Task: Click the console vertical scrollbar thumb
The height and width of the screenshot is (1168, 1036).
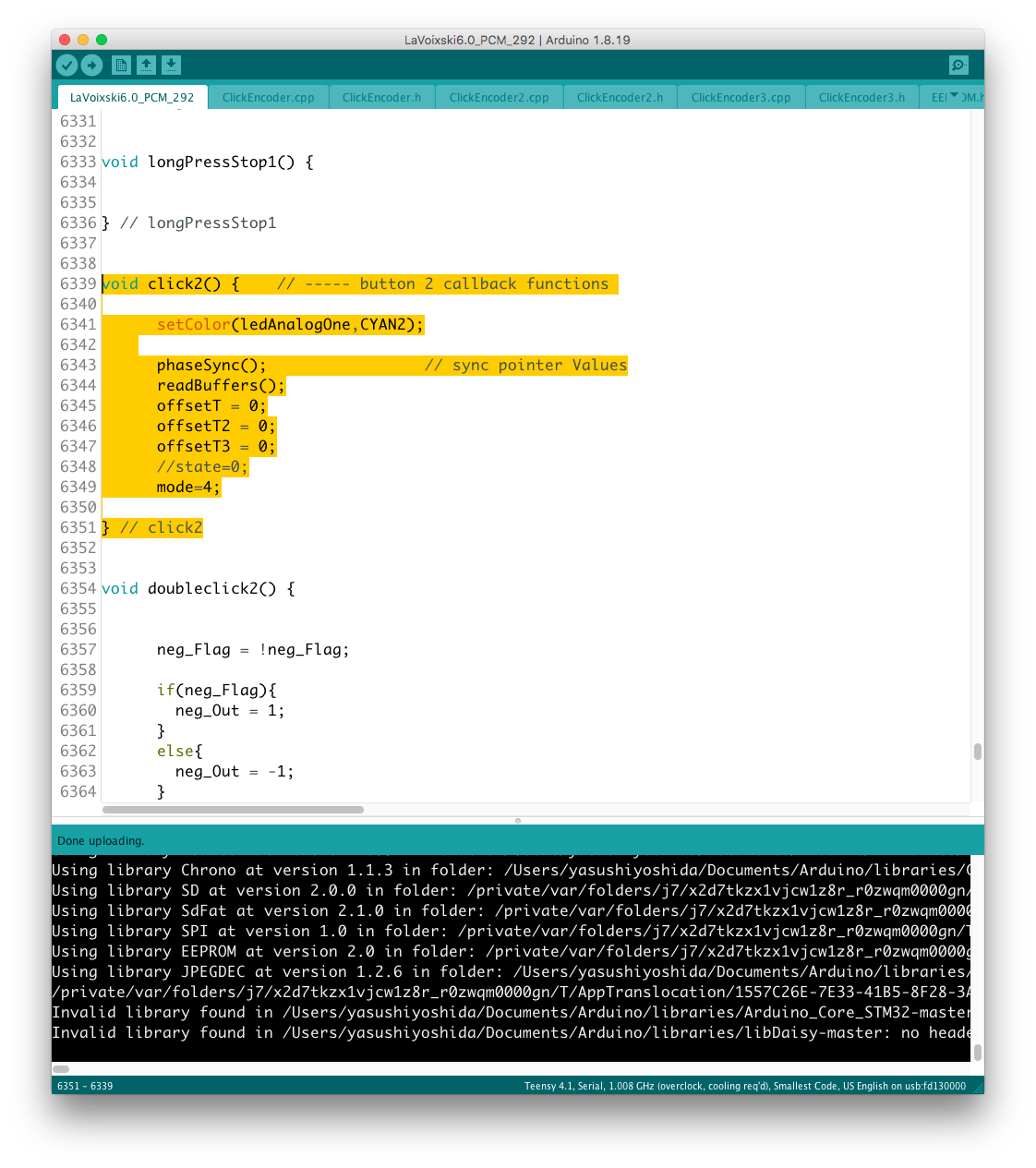Action: (977, 1052)
